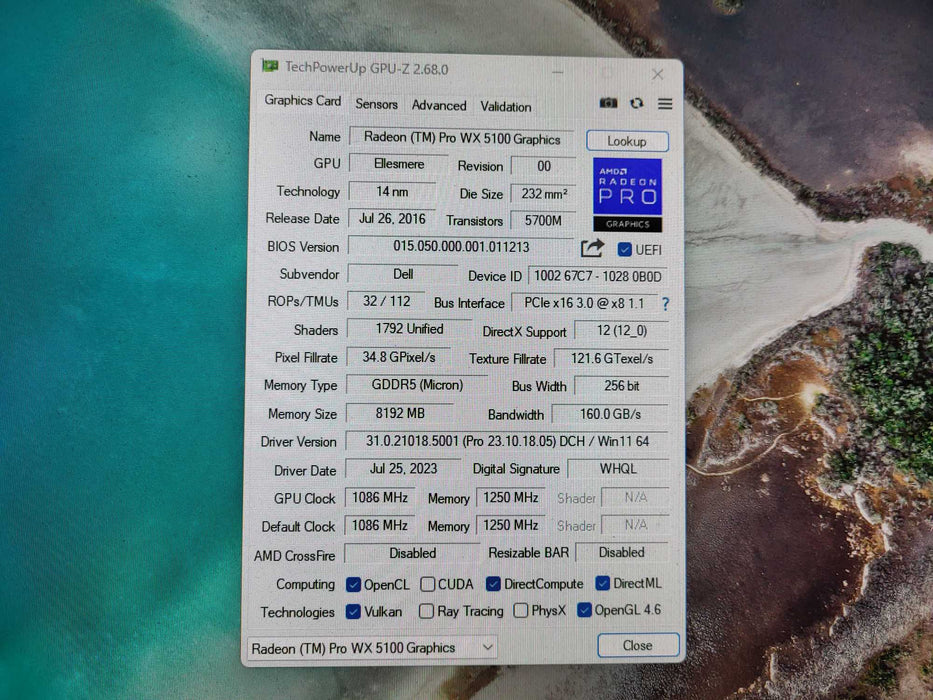Click the refresh icon to reload GPU data
This screenshot has width=933, height=700.
pyautogui.click(x=637, y=103)
